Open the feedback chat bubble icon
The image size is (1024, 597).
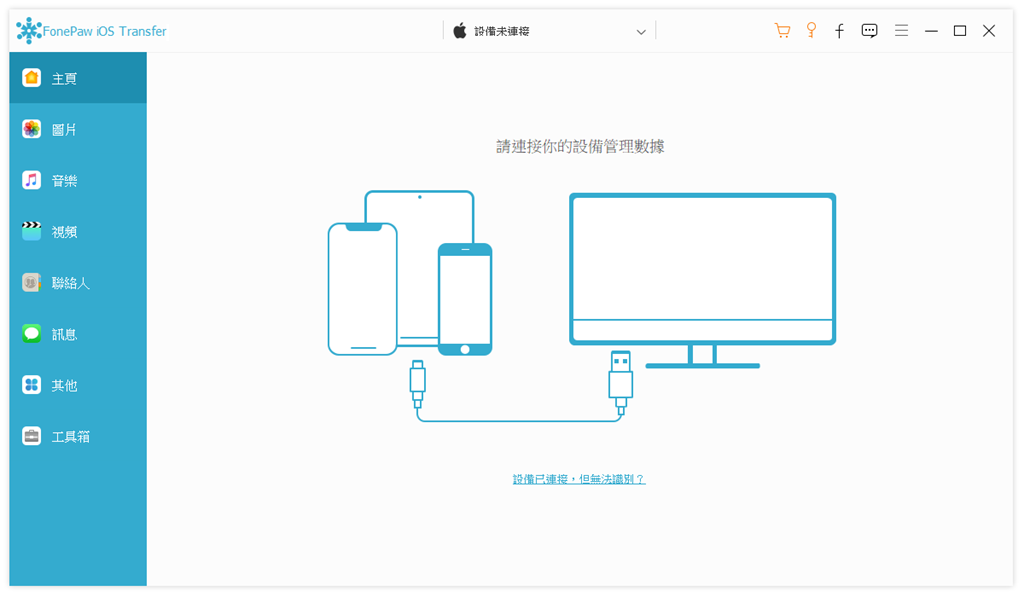(869, 31)
